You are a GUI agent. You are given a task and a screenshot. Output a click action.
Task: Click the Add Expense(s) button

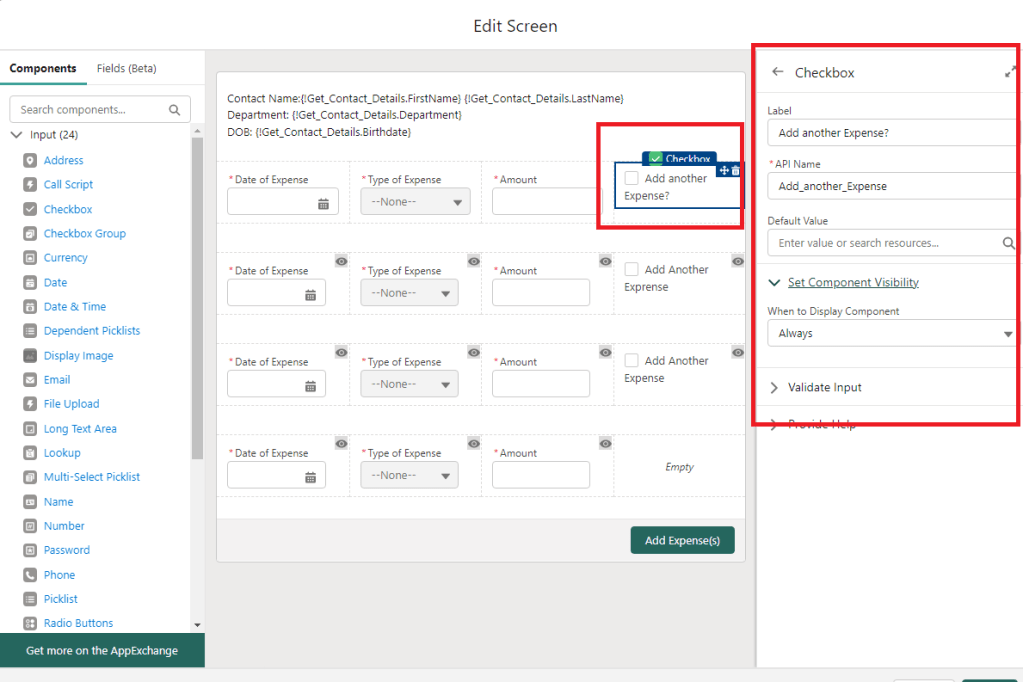click(x=682, y=540)
